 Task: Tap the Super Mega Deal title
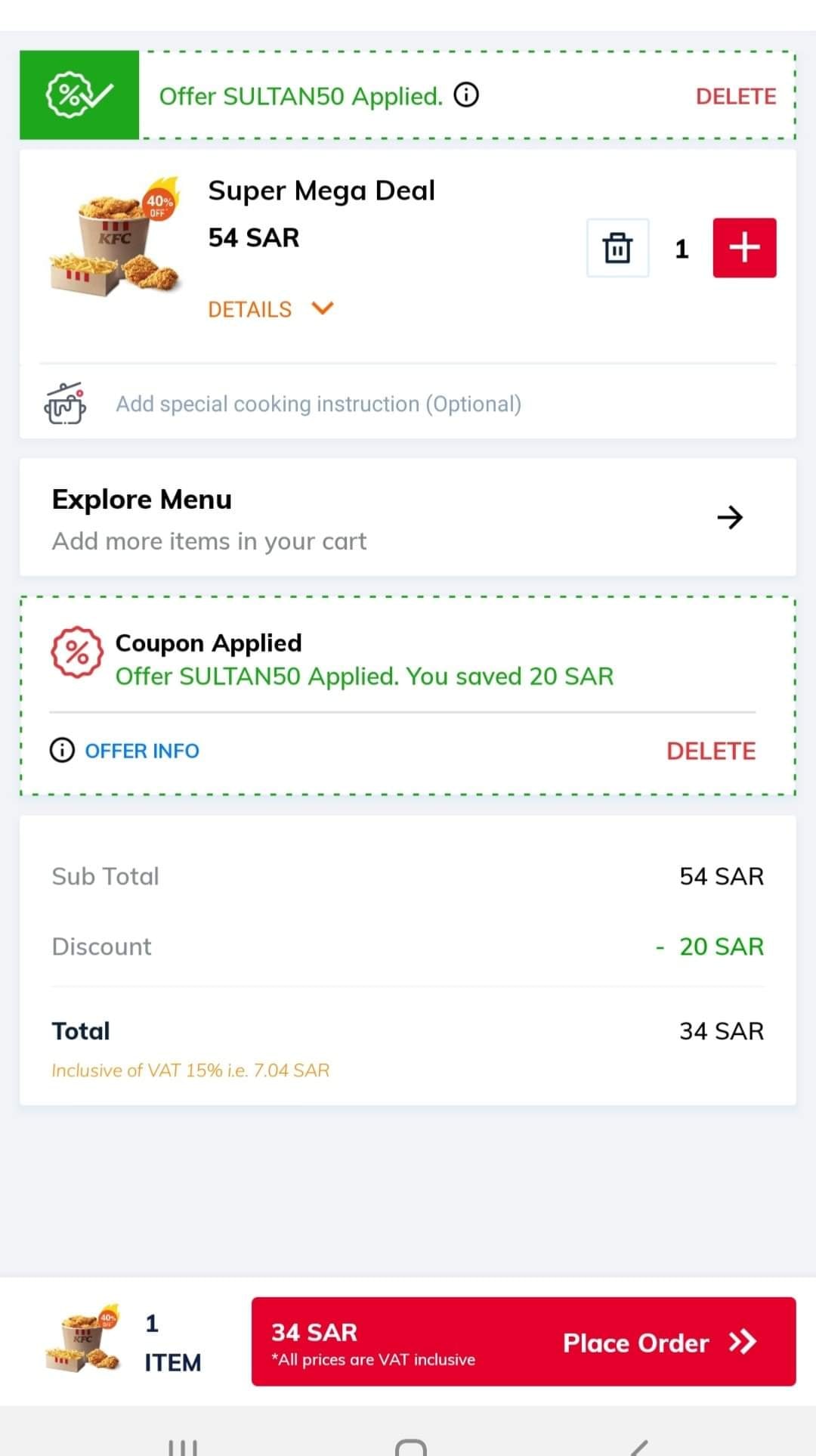(x=322, y=191)
